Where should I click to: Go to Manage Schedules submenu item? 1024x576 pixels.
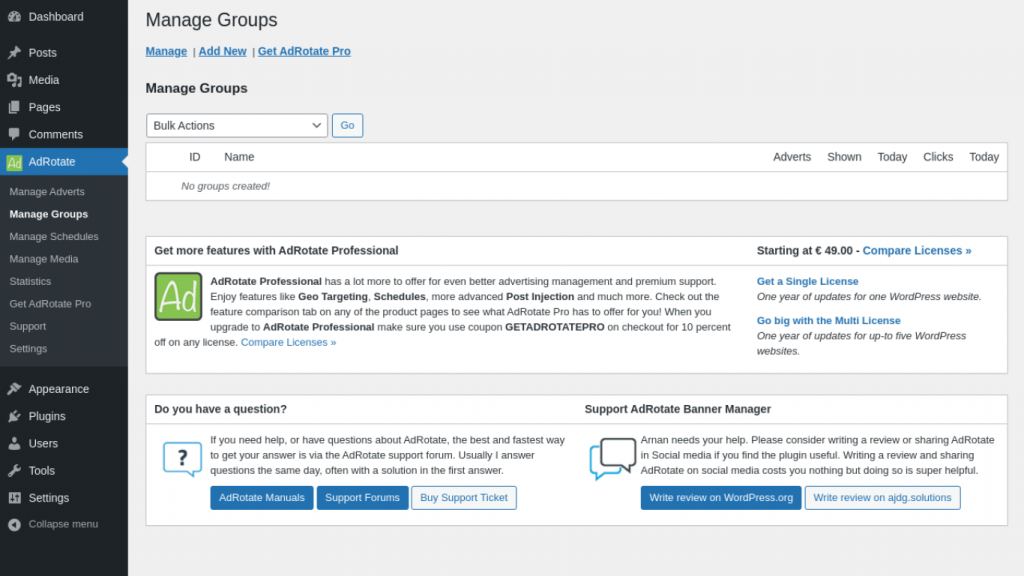54,237
